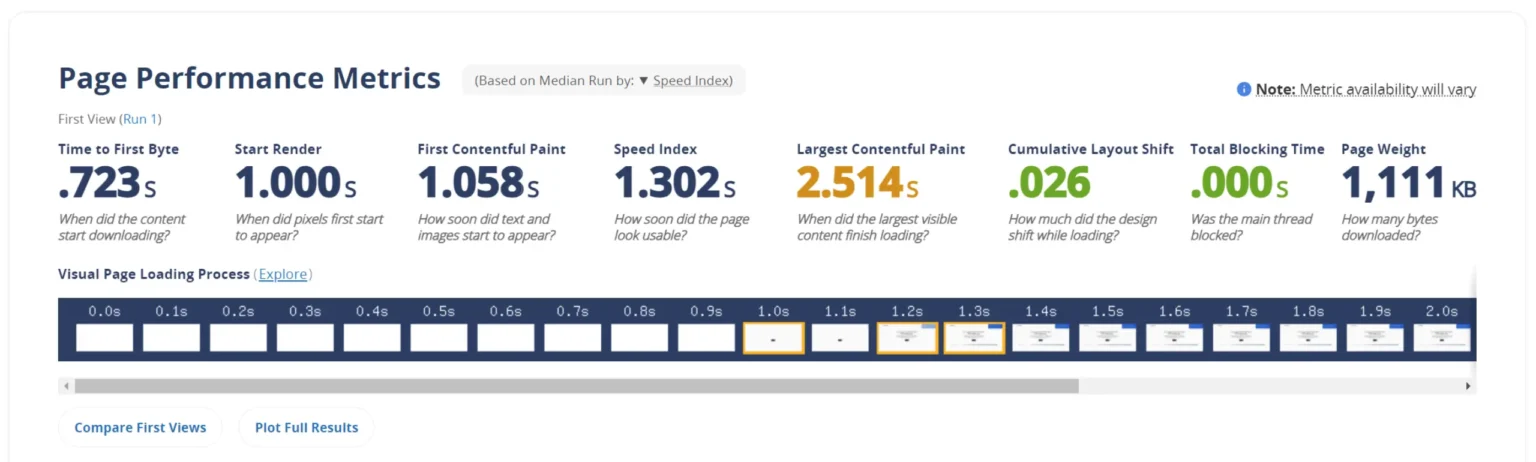
Task: Open the Run 1 link
Action: tap(140, 119)
